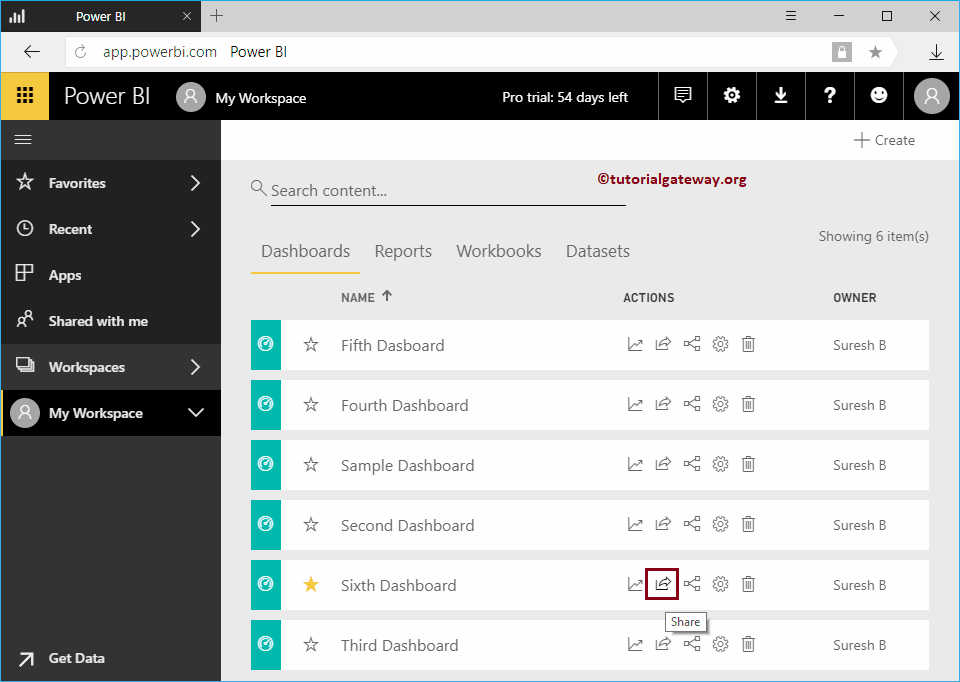Click the Create button
The image size is (960, 682).
point(884,140)
